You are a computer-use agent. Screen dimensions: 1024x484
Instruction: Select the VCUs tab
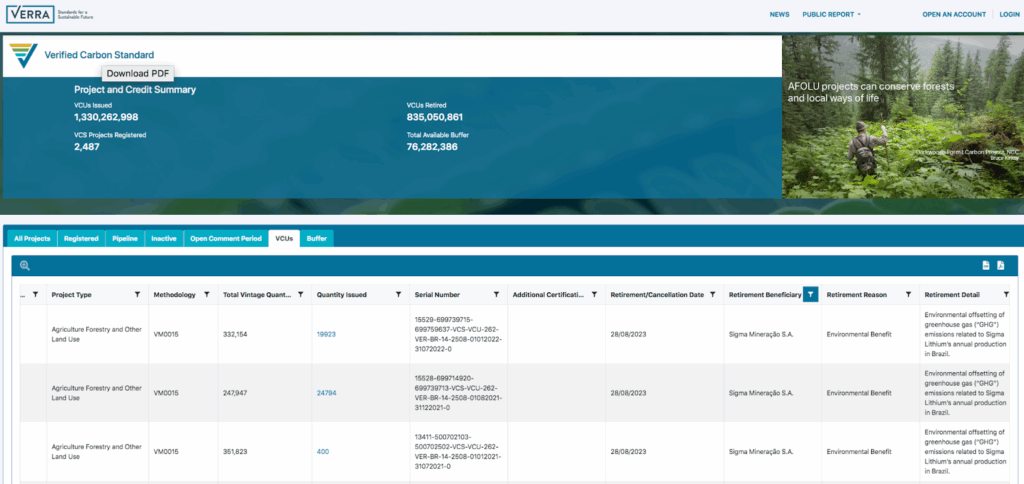click(x=284, y=238)
